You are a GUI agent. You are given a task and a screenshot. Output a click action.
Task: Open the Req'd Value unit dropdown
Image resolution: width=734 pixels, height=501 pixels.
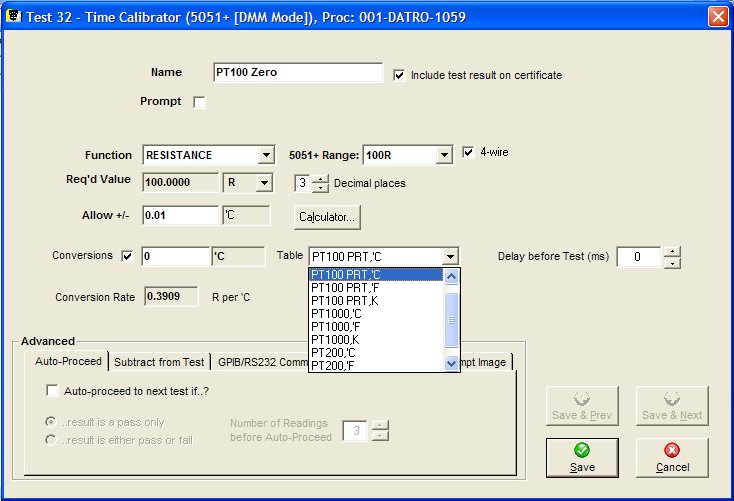coord(264,183)
